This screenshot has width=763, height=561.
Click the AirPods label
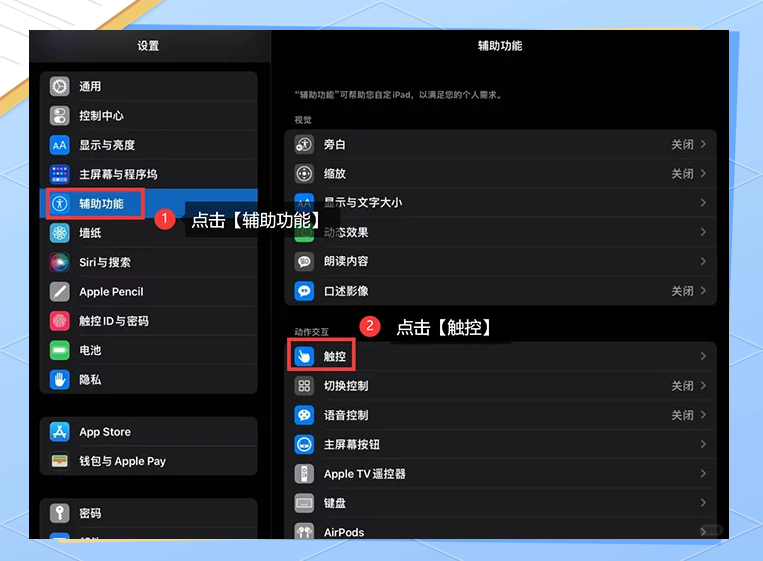pyautogui.click(x=344, y=532)
